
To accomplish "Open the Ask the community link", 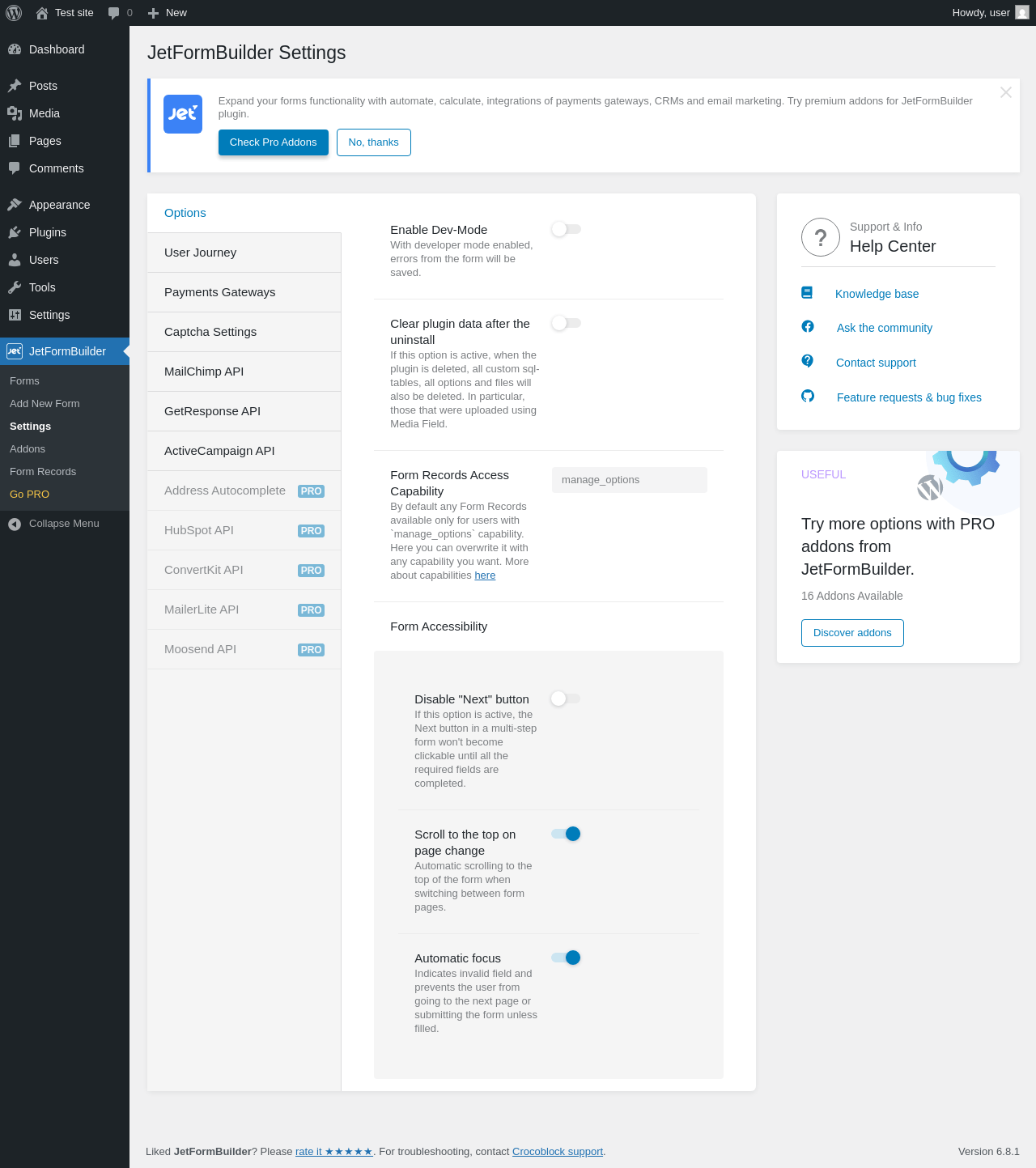I will click(x=885, y=328).
